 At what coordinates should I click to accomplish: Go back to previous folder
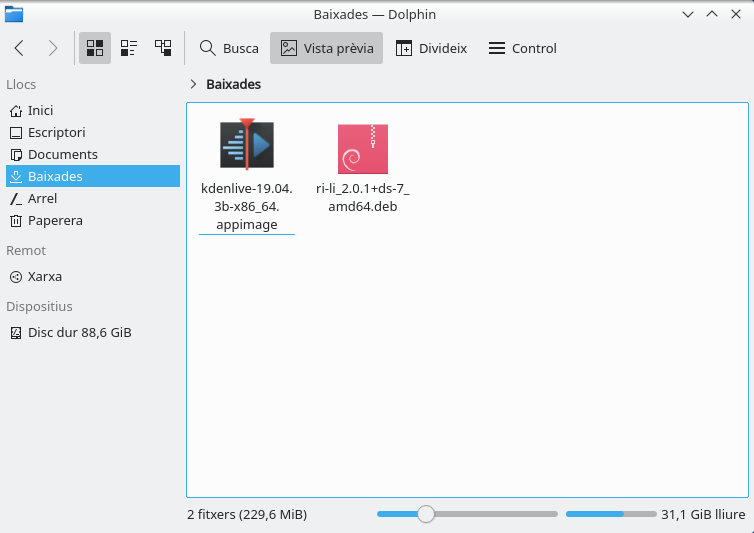pyautogui.click(x=20, y=48)
